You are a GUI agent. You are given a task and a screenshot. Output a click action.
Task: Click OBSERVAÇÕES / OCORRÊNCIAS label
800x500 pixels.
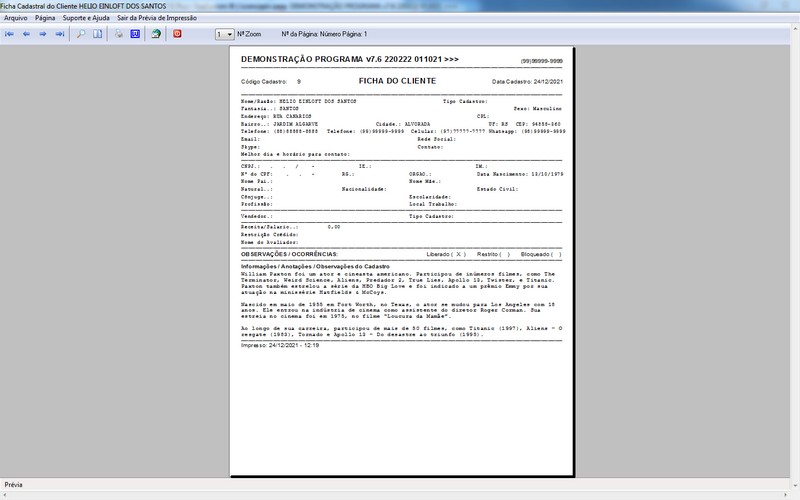(x=289, y=254)
